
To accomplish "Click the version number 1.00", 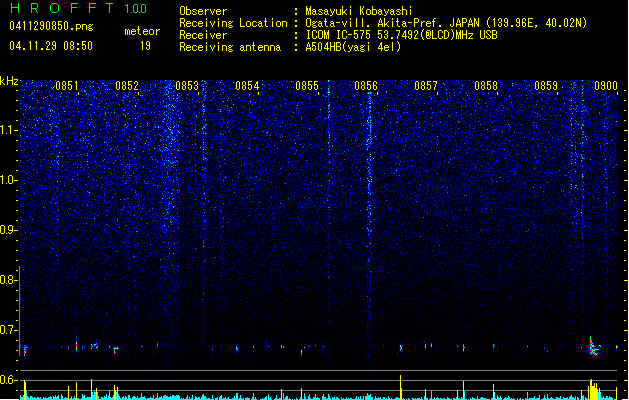I will [136, 8].
